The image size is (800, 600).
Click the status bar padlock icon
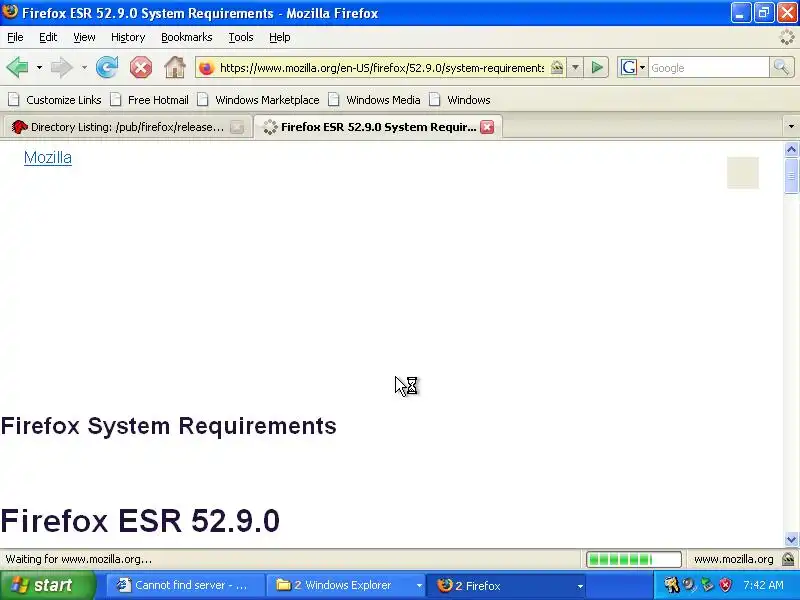pos(788,559)
